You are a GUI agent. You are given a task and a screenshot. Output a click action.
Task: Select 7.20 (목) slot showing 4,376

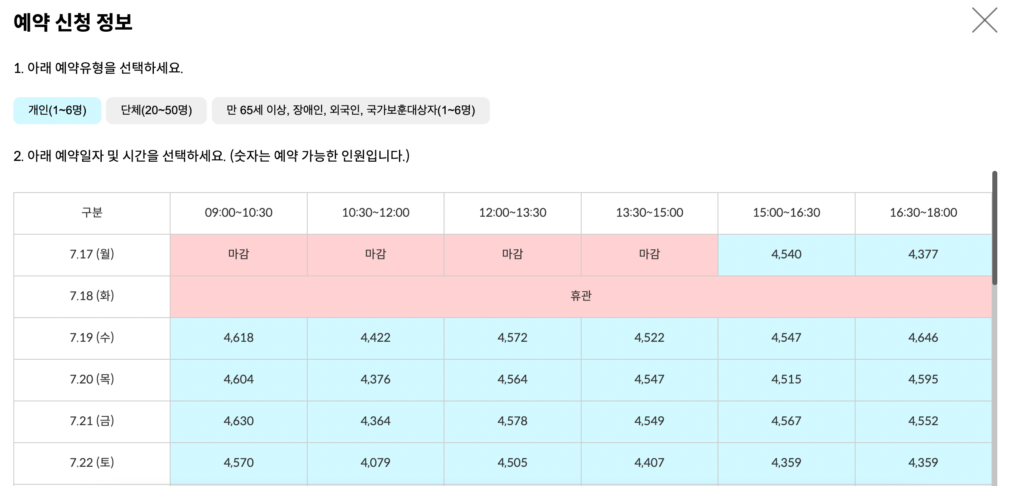click(376, 380)
